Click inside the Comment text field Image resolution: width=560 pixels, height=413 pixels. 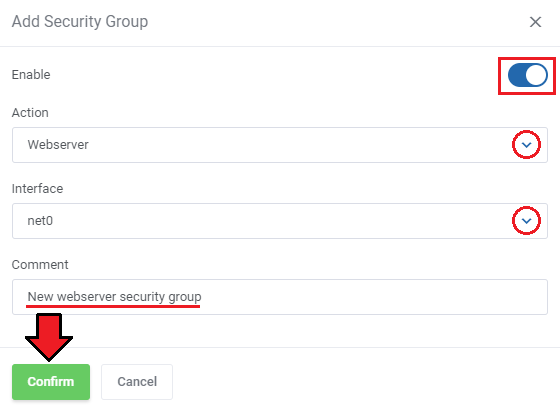click(x=280, y=297)
